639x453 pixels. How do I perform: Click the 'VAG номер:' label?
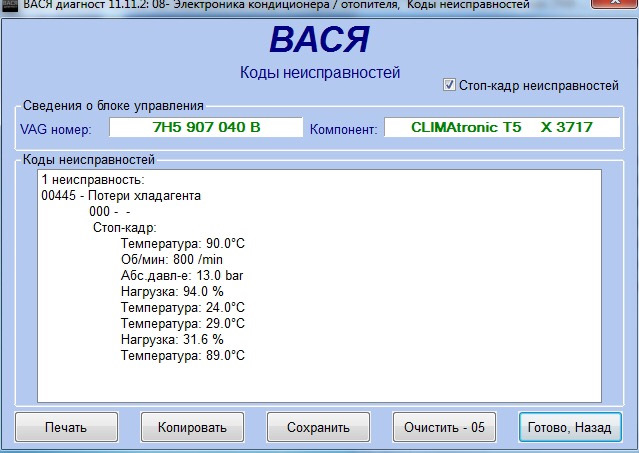[56, 130]
